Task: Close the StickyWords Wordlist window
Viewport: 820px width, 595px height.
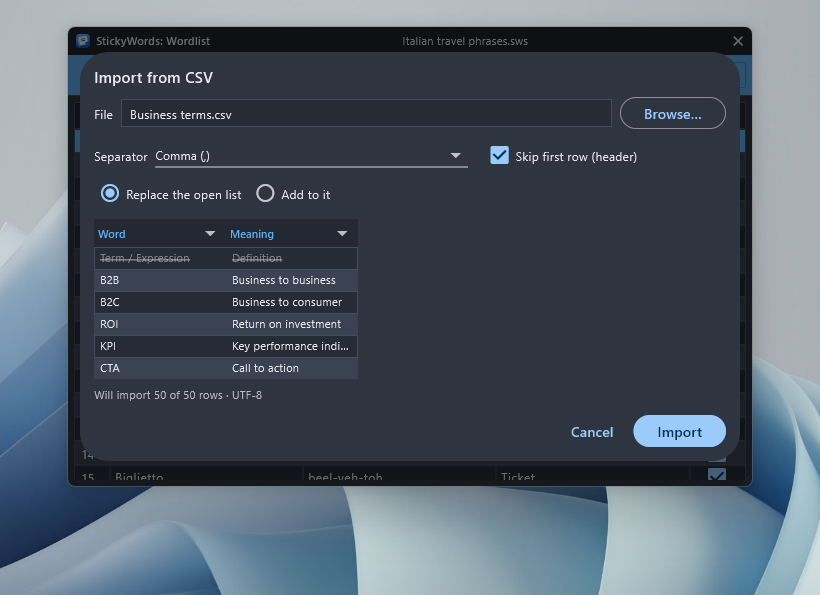Action: pyautogui.click(x=738, y=41)
